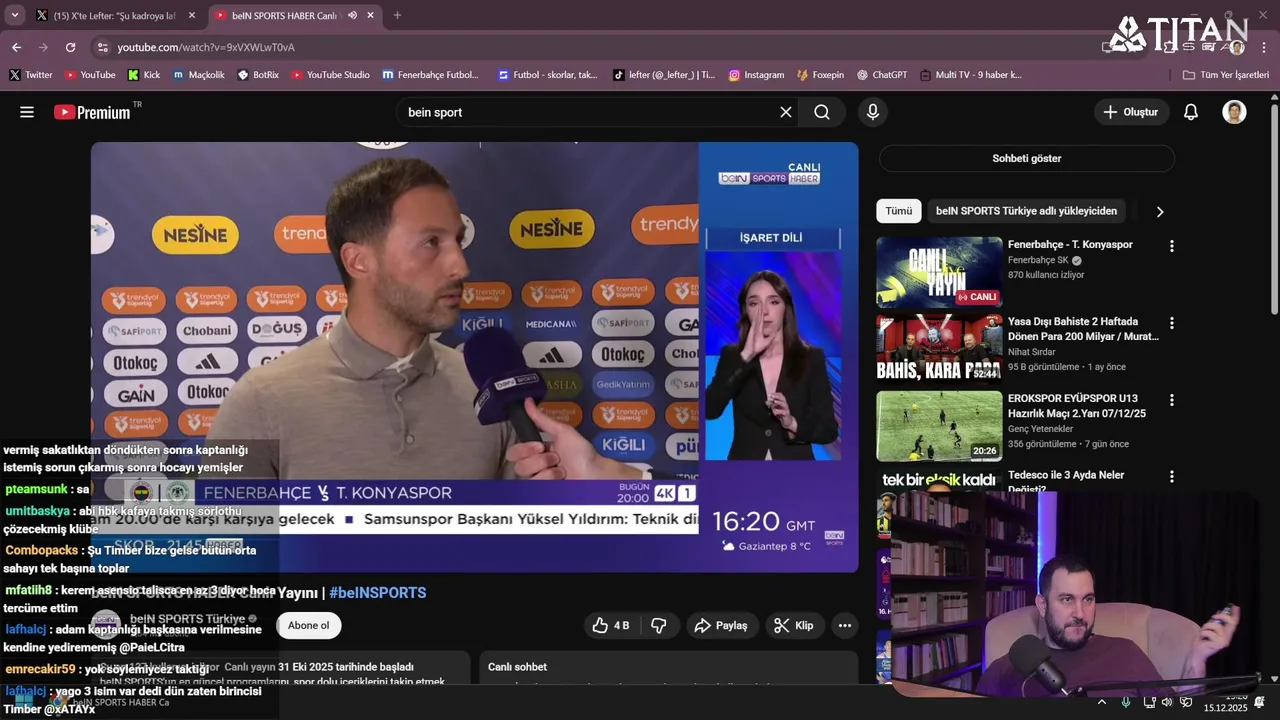Open network settings in system tray
Screen dimensions: 1280x720
click(x=1149, y=702)
